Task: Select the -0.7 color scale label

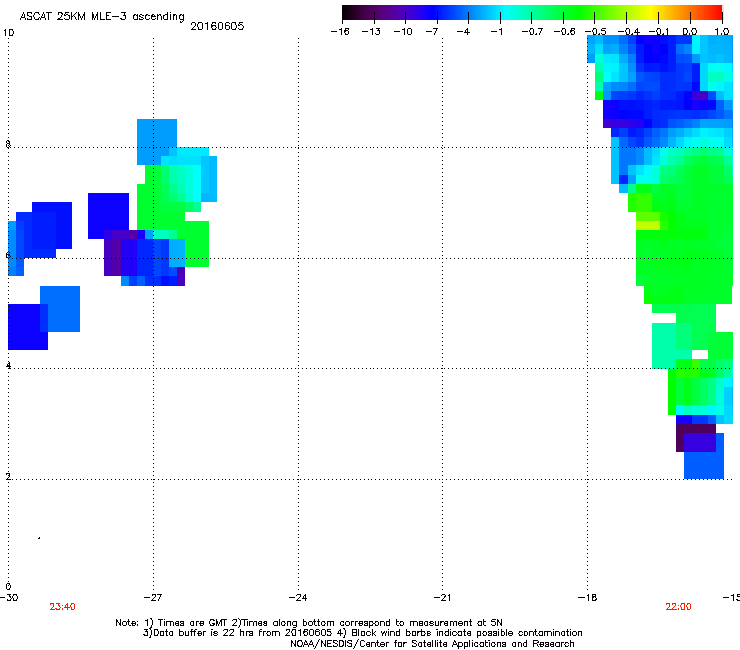Action: (x=532, y=32)
